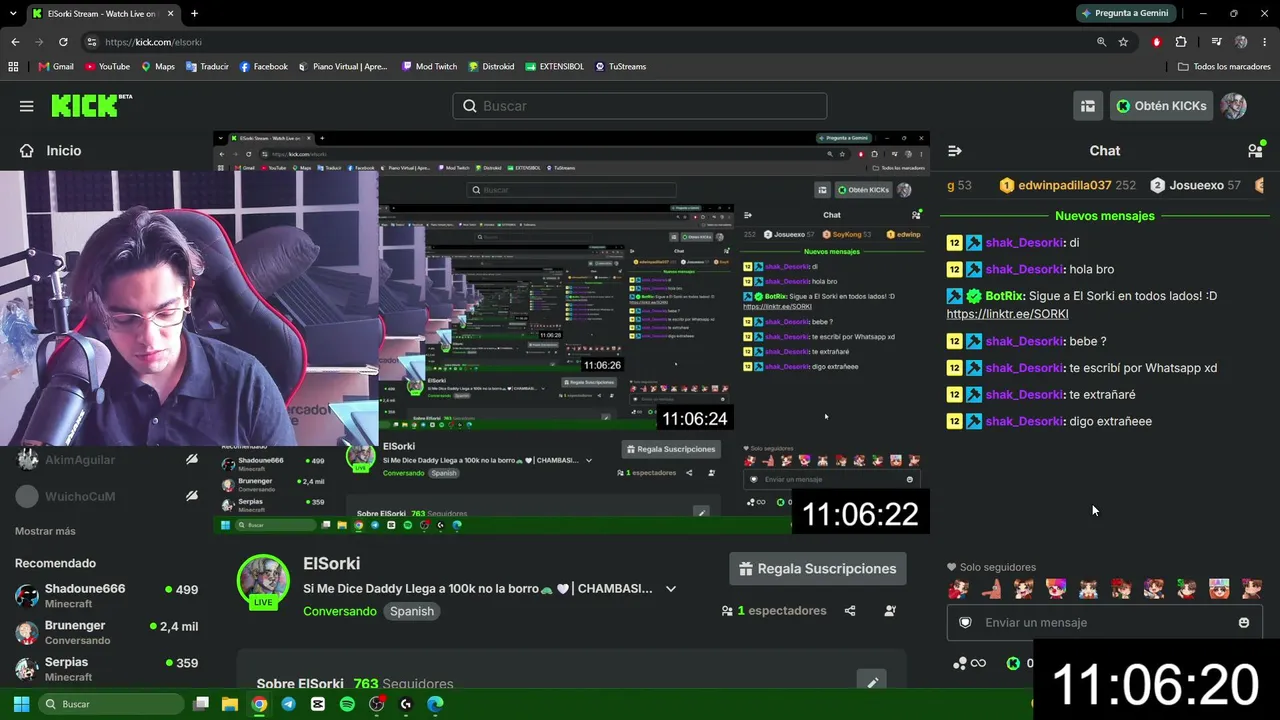Open OBS Studio from the taskbar

(376, 704)
